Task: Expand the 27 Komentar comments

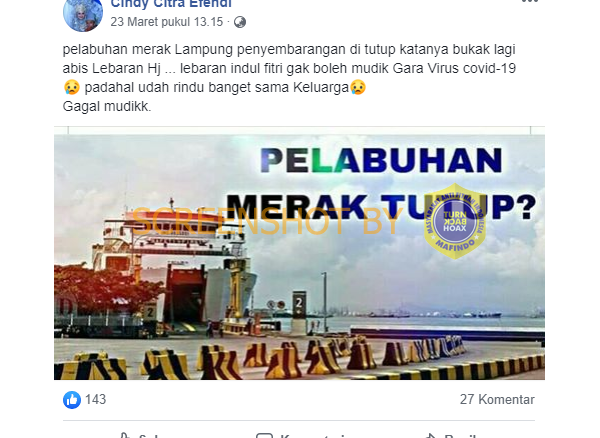Action: [x=497, y=400]
